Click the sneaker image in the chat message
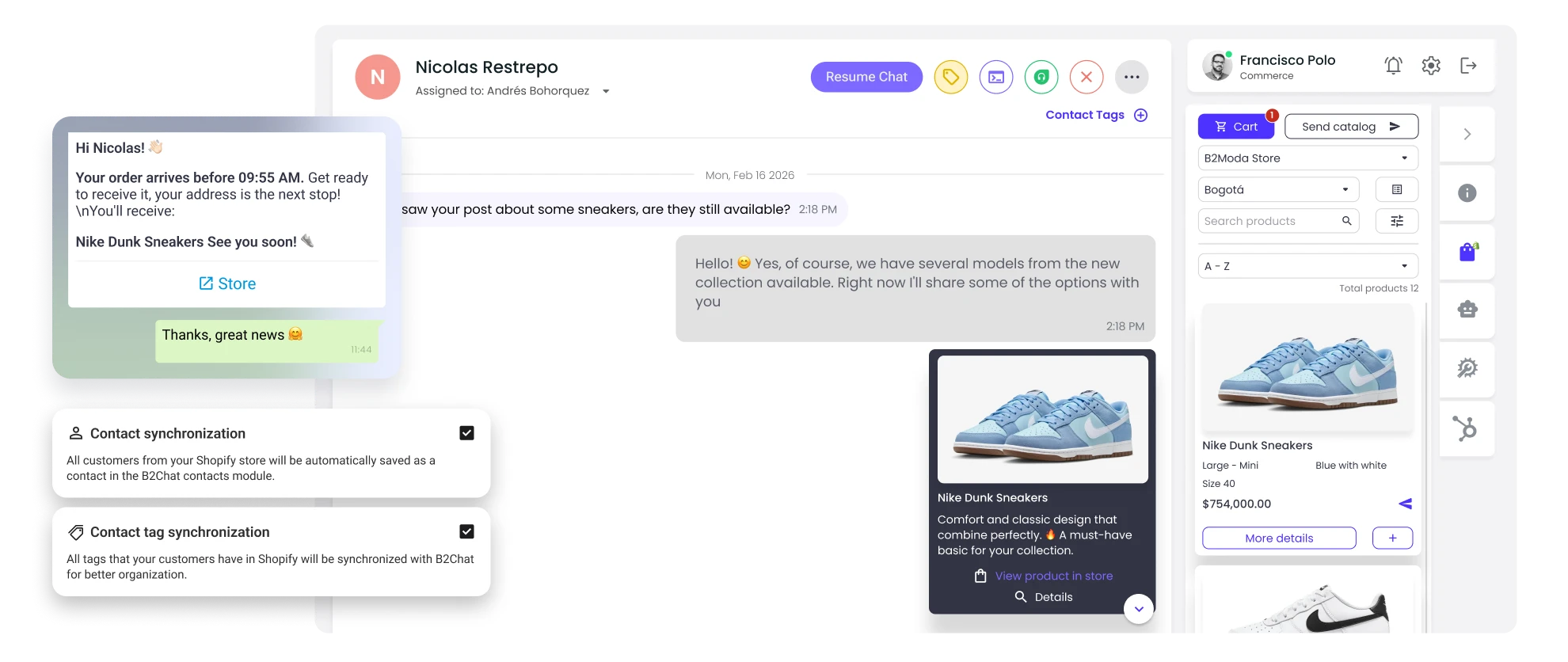 (x=1043, y=419)
